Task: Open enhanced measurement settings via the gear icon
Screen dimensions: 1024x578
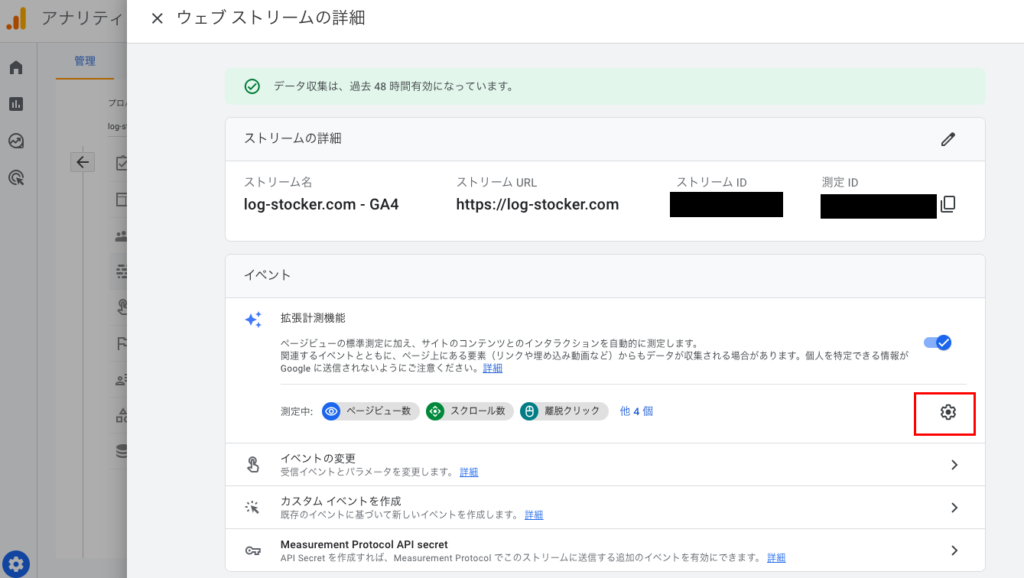Action: (945, 411)
